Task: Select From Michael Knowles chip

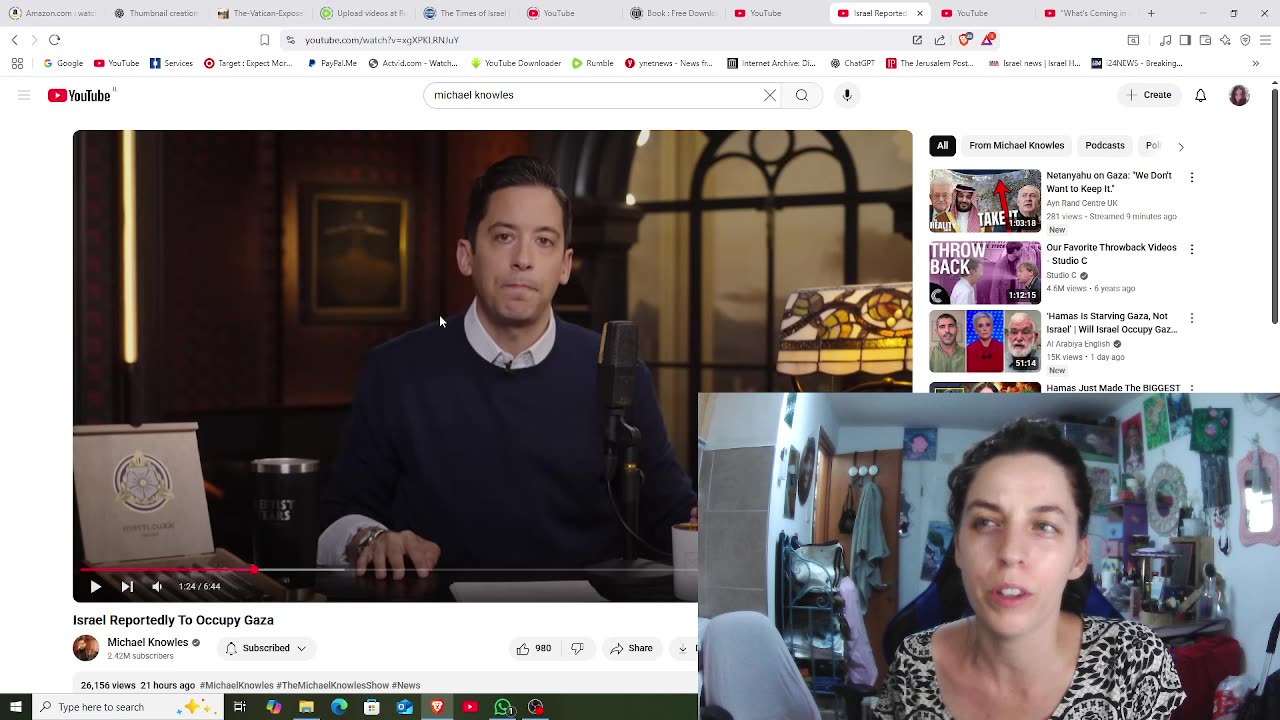Action: 1016,145
